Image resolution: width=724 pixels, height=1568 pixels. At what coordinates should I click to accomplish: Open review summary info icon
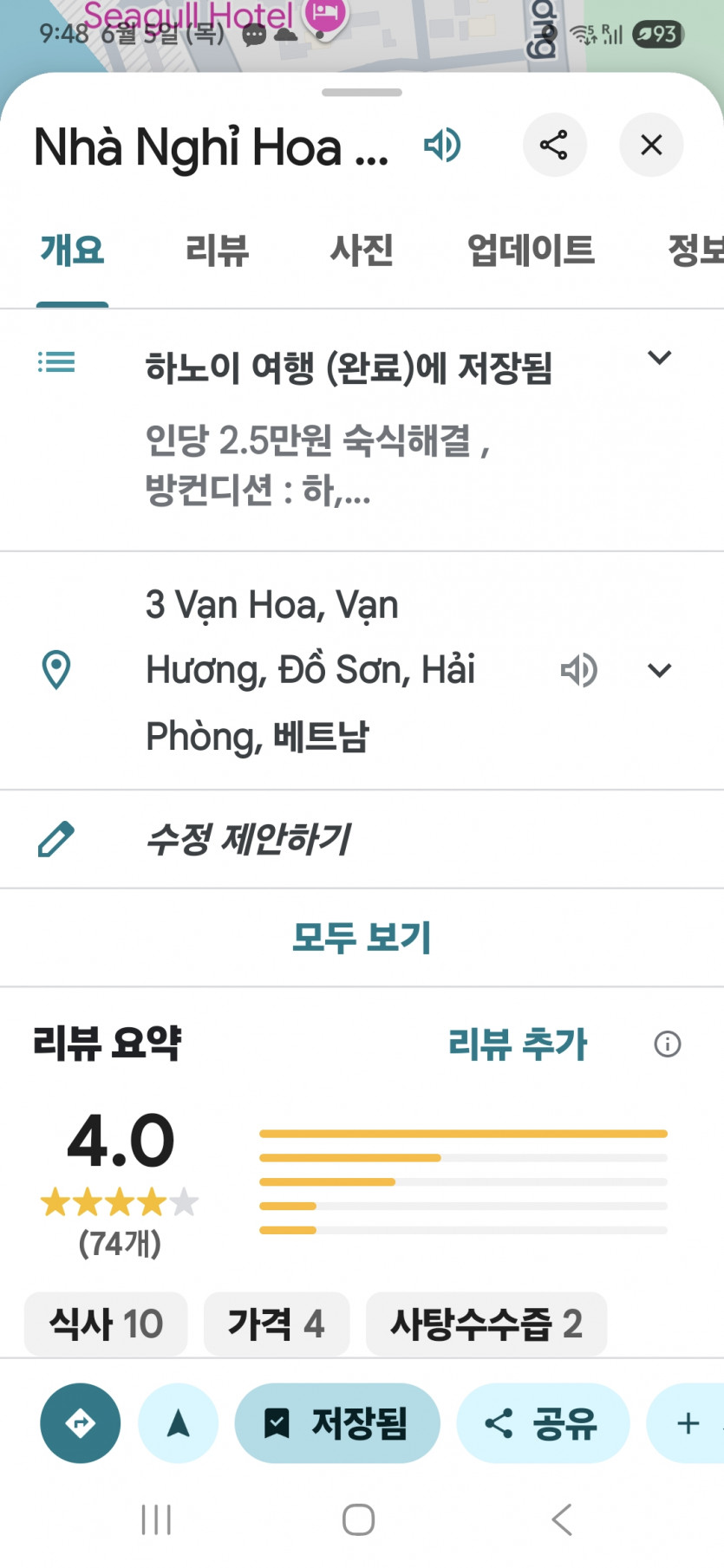click(x=667, y=1044)
